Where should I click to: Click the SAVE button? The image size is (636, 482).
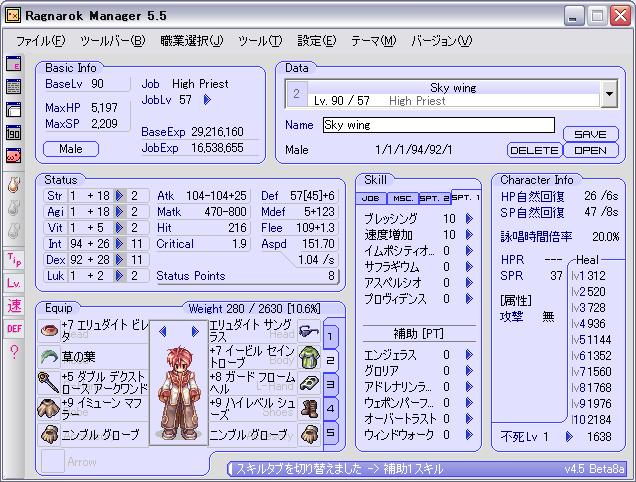pyautogui.click(x=591, y=134)
